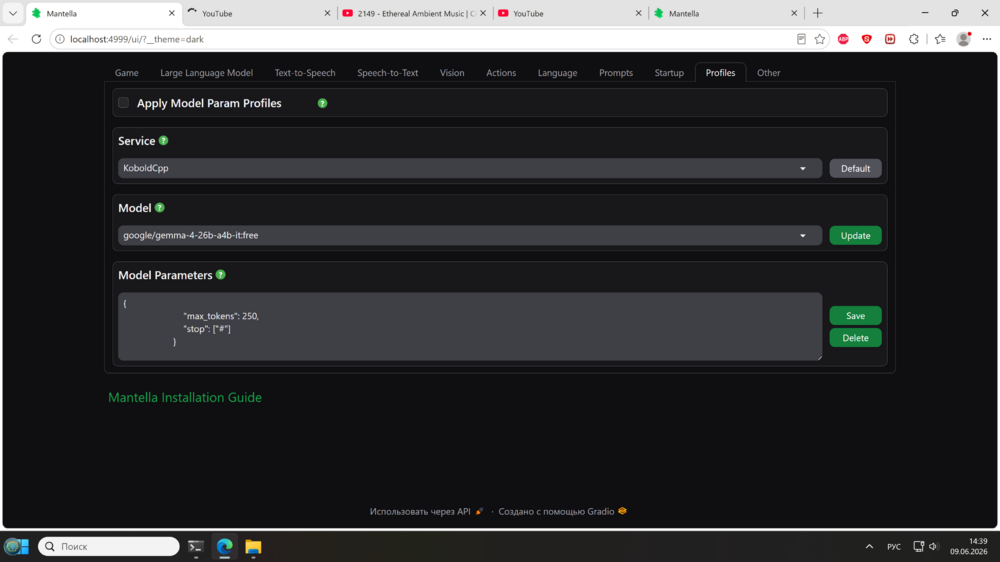Delete the model parameter profile

pyautogui.click(x=855, y=338)
